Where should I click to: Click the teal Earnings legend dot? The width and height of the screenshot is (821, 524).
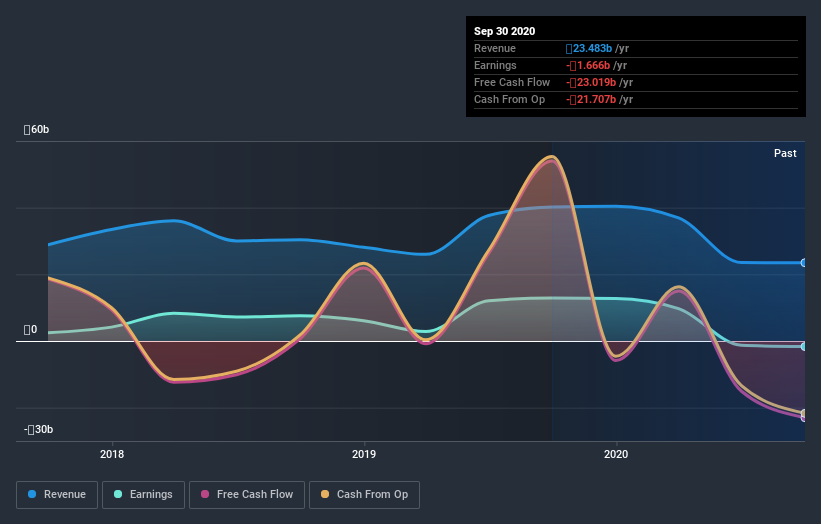(118, 494)
